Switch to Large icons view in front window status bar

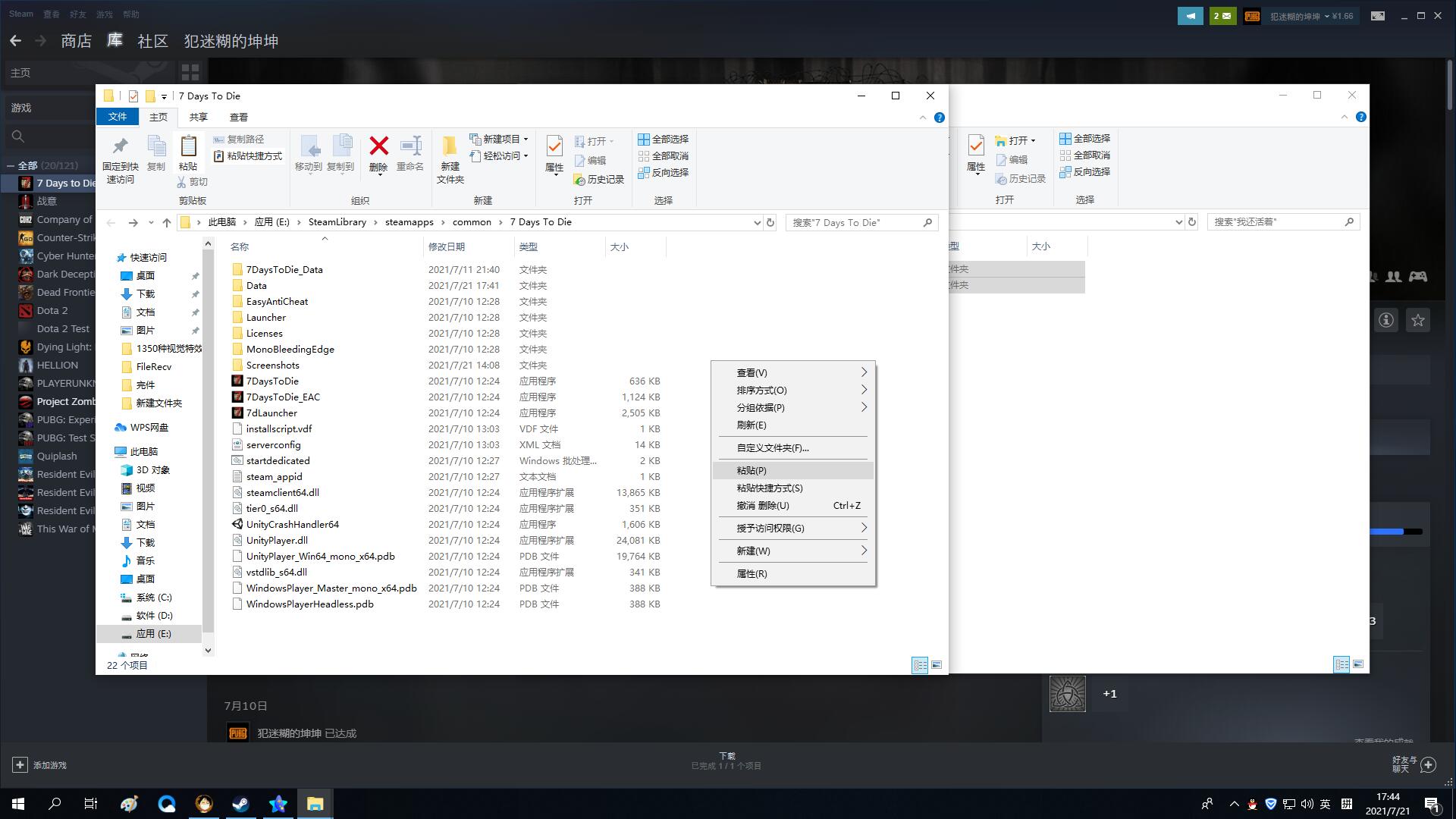tap(937, 665)
